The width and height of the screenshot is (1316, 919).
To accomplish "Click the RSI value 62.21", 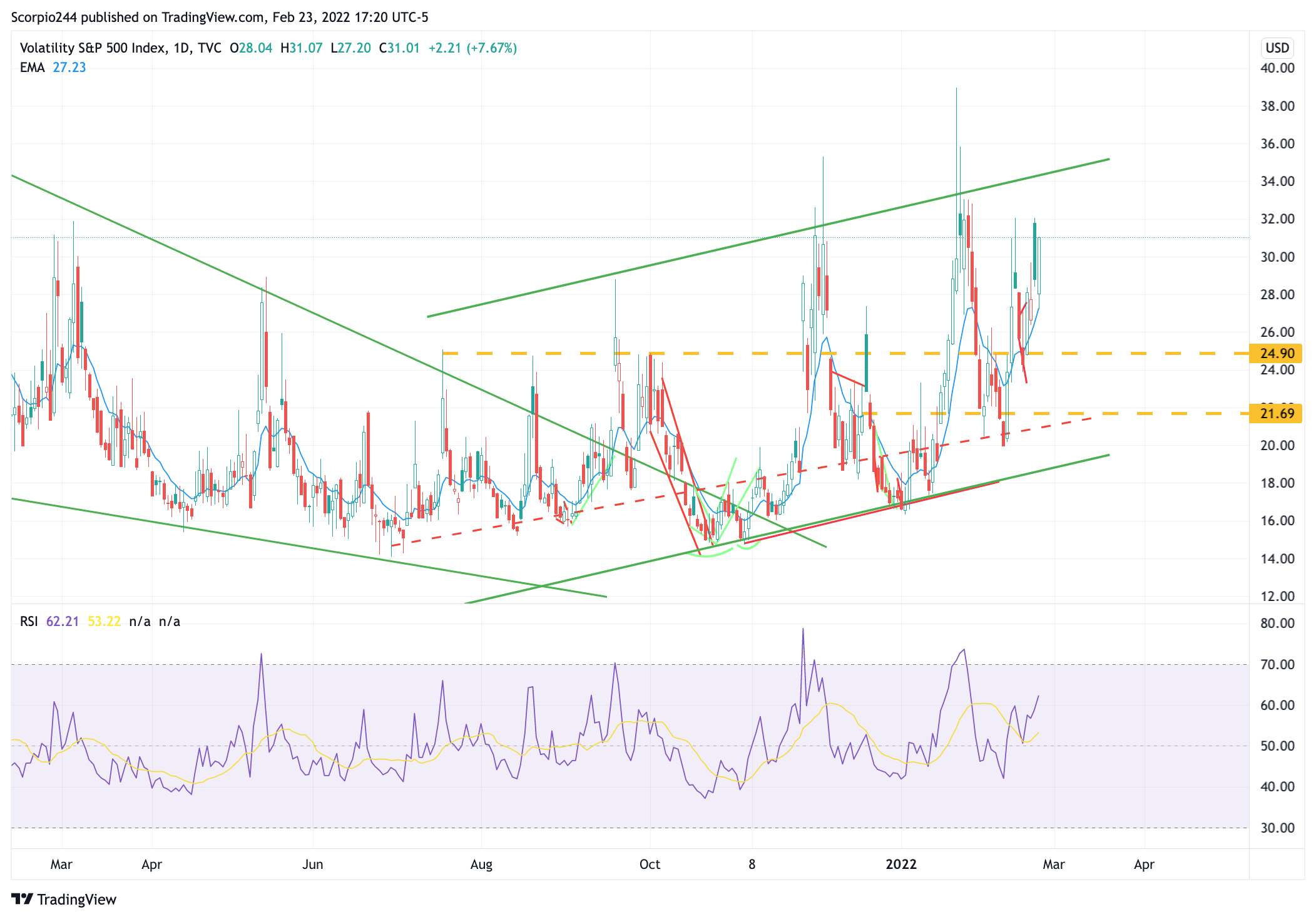I will click(63, 622).
